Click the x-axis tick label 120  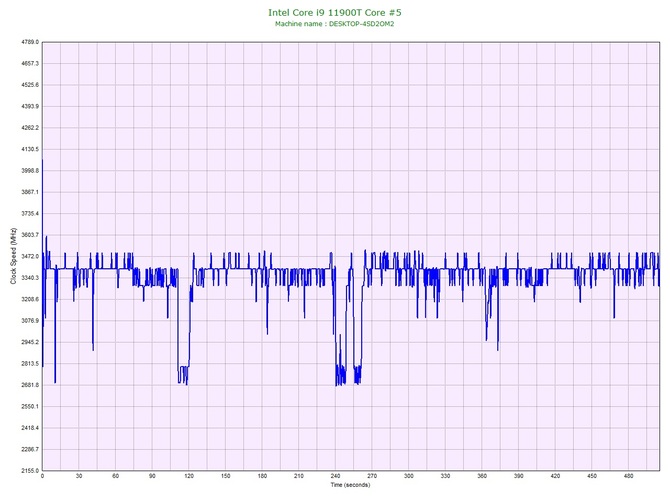click(189, 476)
